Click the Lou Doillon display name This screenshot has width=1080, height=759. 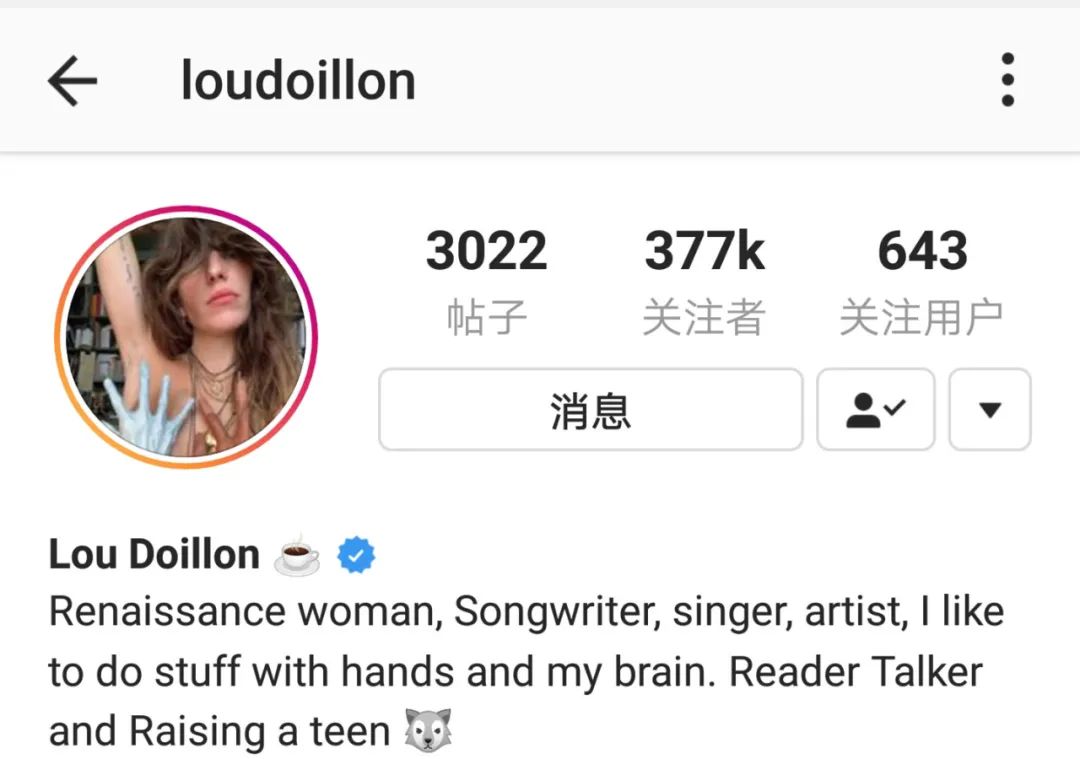coord(154,554)
